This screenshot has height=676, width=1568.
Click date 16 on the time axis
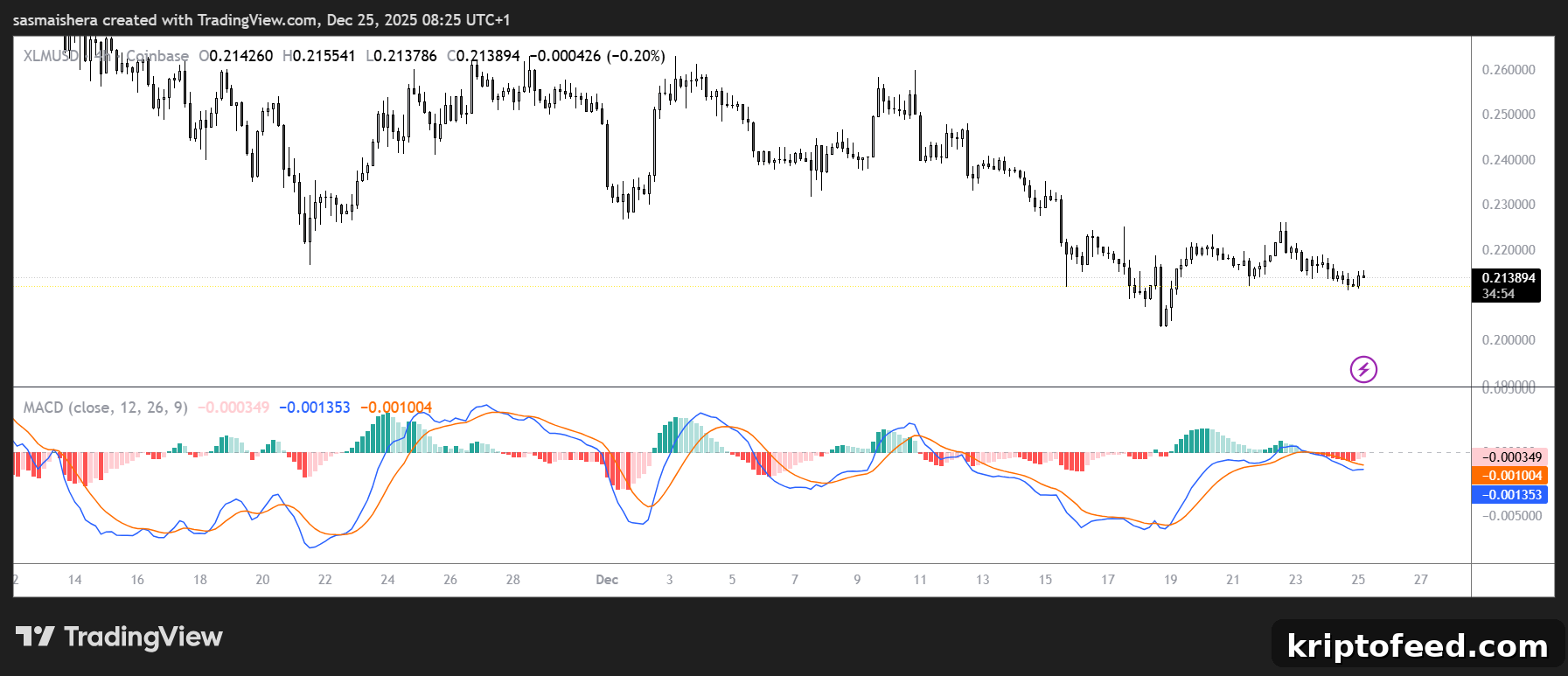click(137, 580)
